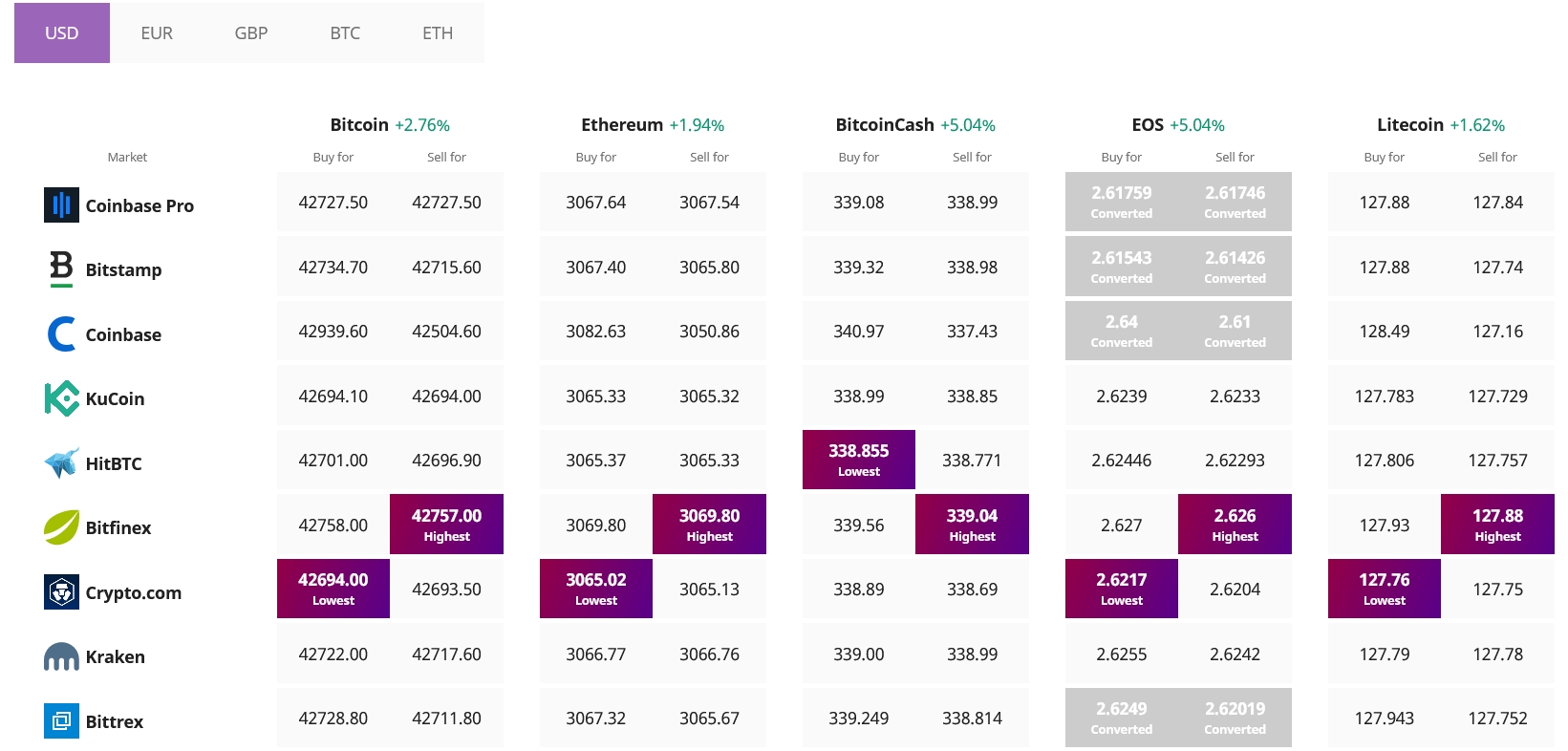Screen dimensions: 1568x751
Task: Click KuCoin Ethereum buy price 3065.33
Action: 596,397
